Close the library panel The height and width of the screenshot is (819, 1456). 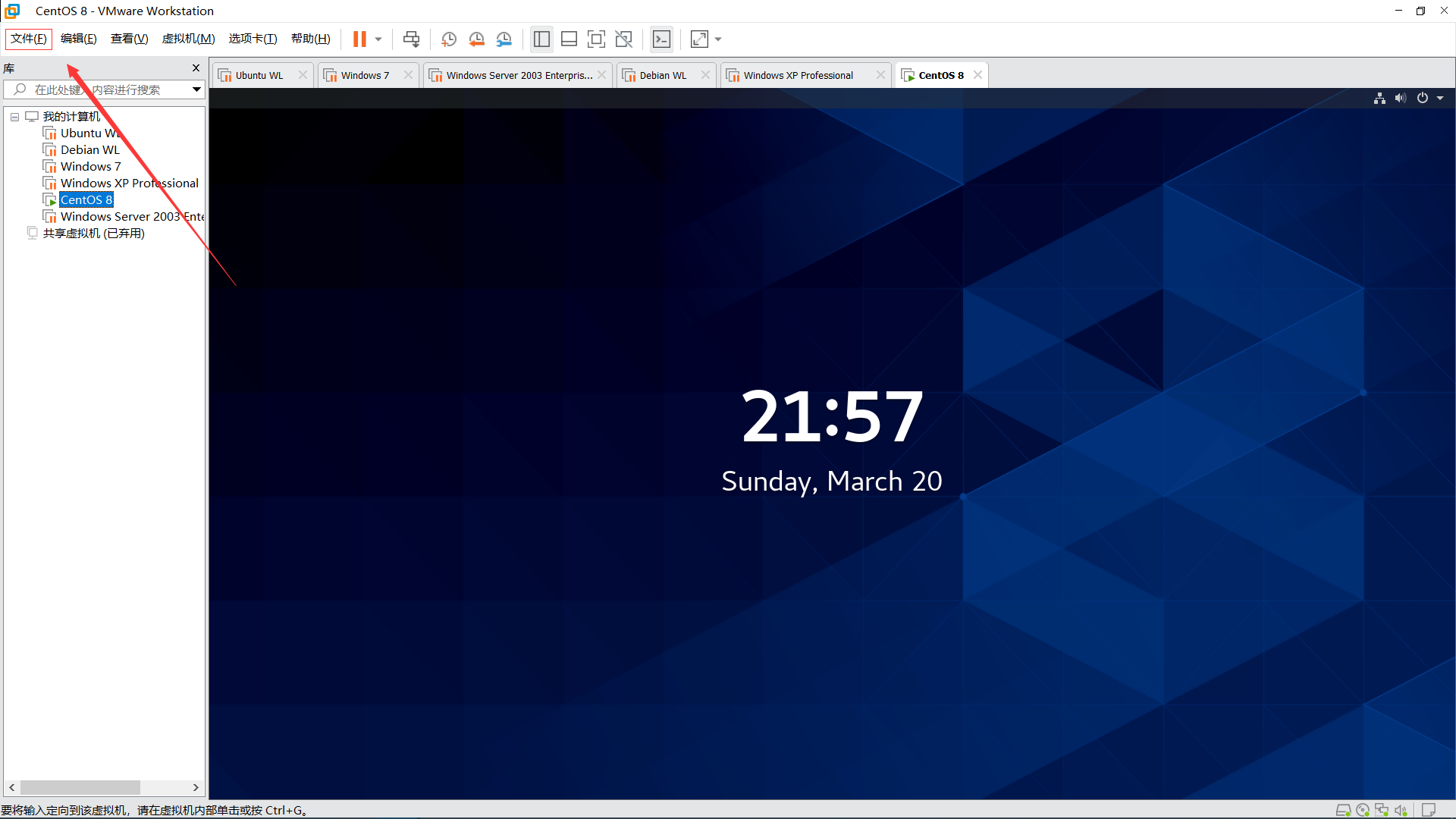coord(196,68)
